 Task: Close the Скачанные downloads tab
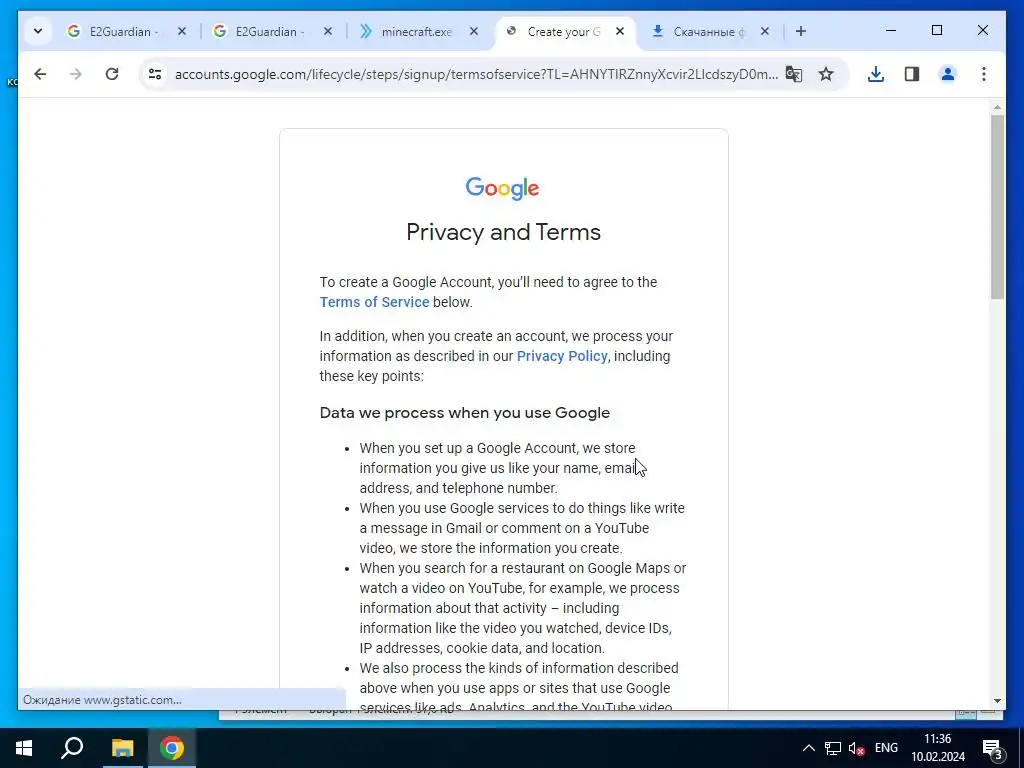pos(765,31)
